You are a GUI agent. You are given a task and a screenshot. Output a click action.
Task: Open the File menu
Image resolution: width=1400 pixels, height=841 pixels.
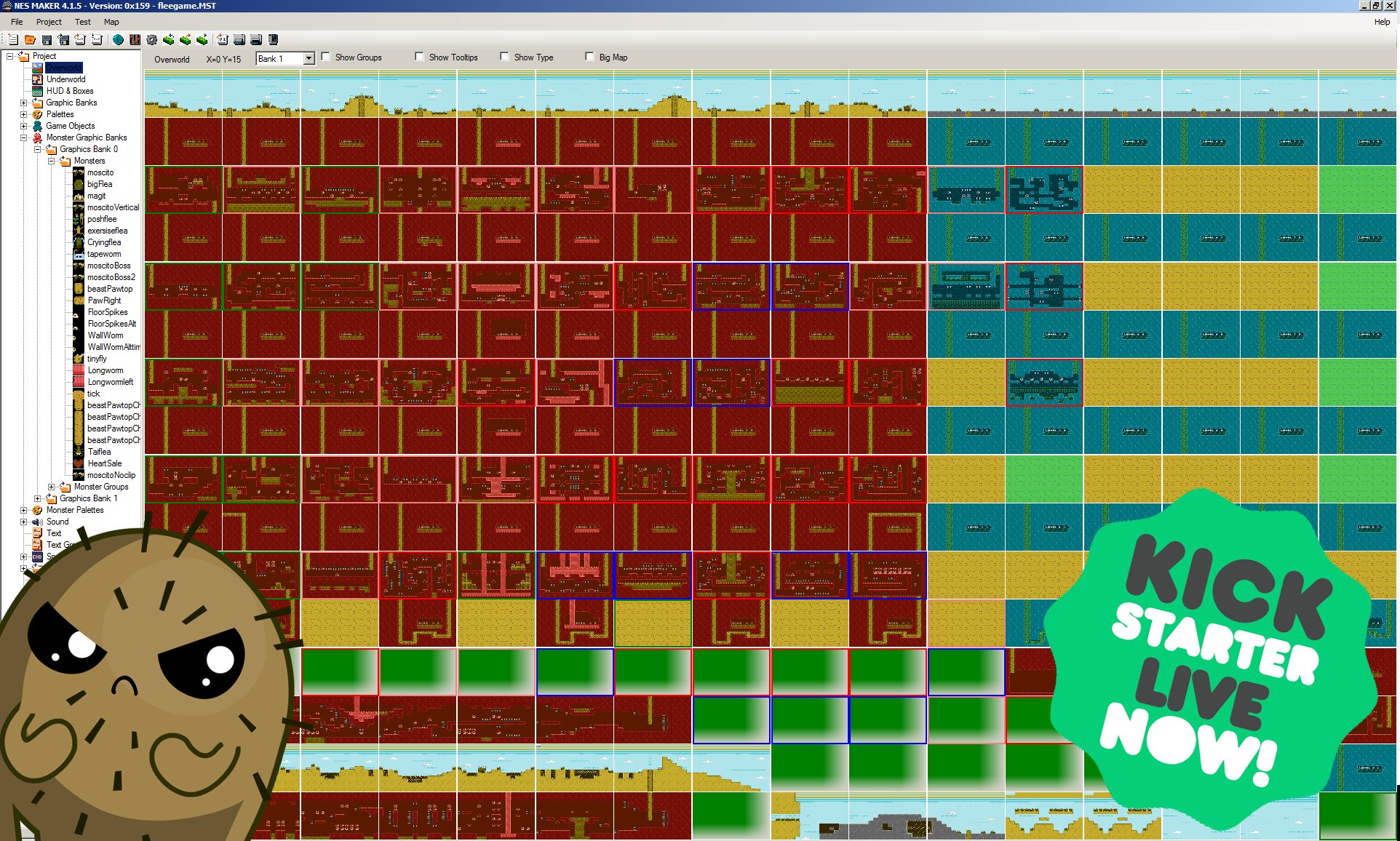(17, 22)
